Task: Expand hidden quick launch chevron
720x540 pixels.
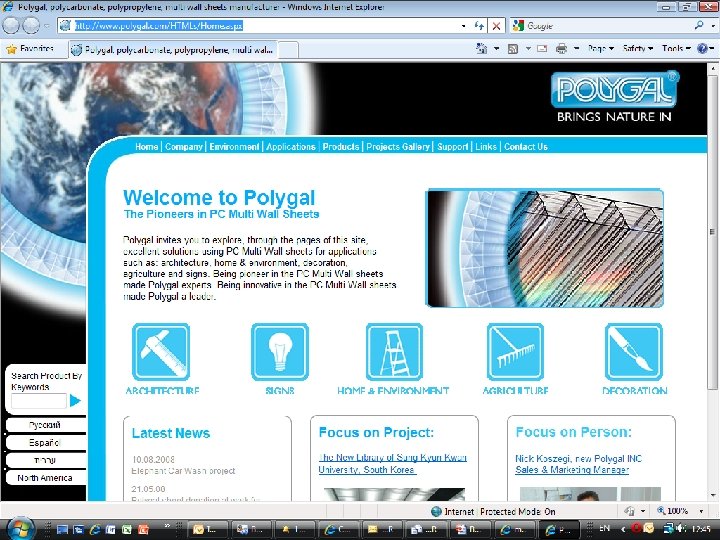Action: [167, 526]
